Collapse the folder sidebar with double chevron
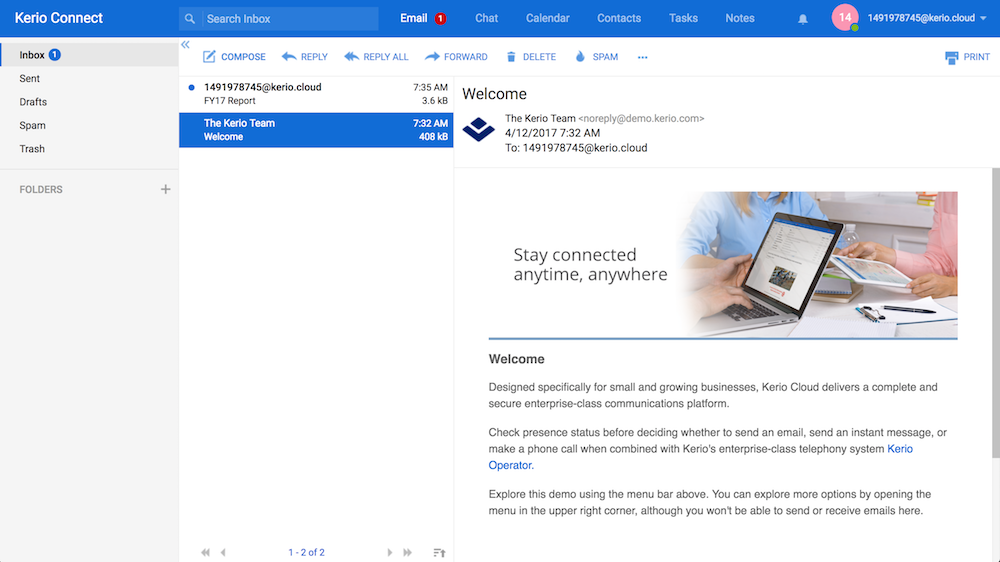Viewport: 1000px width, 562px height. click(x=185, y=45)
